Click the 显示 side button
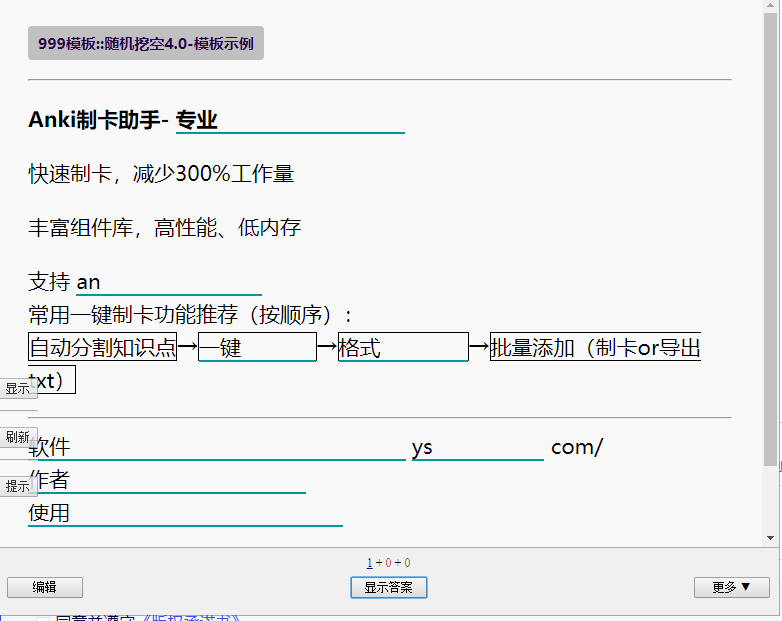Screen dimensions: 782x621 click(18, 388)
